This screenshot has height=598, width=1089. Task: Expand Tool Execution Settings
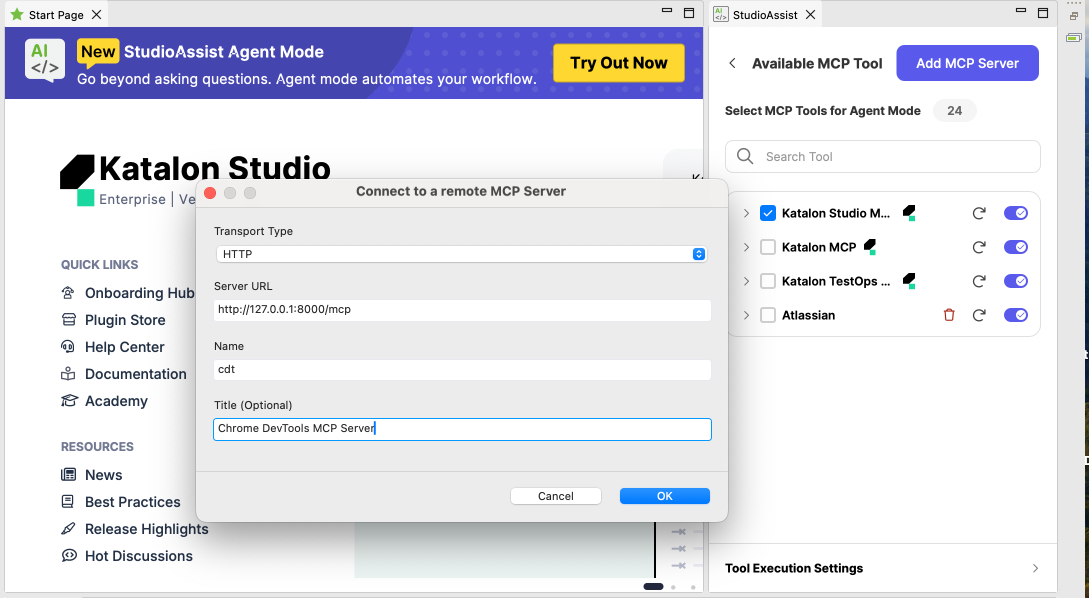point(1035,568)
